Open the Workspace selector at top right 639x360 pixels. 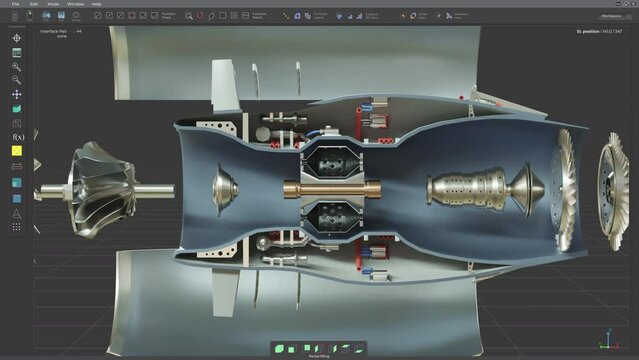pos(614,16)
